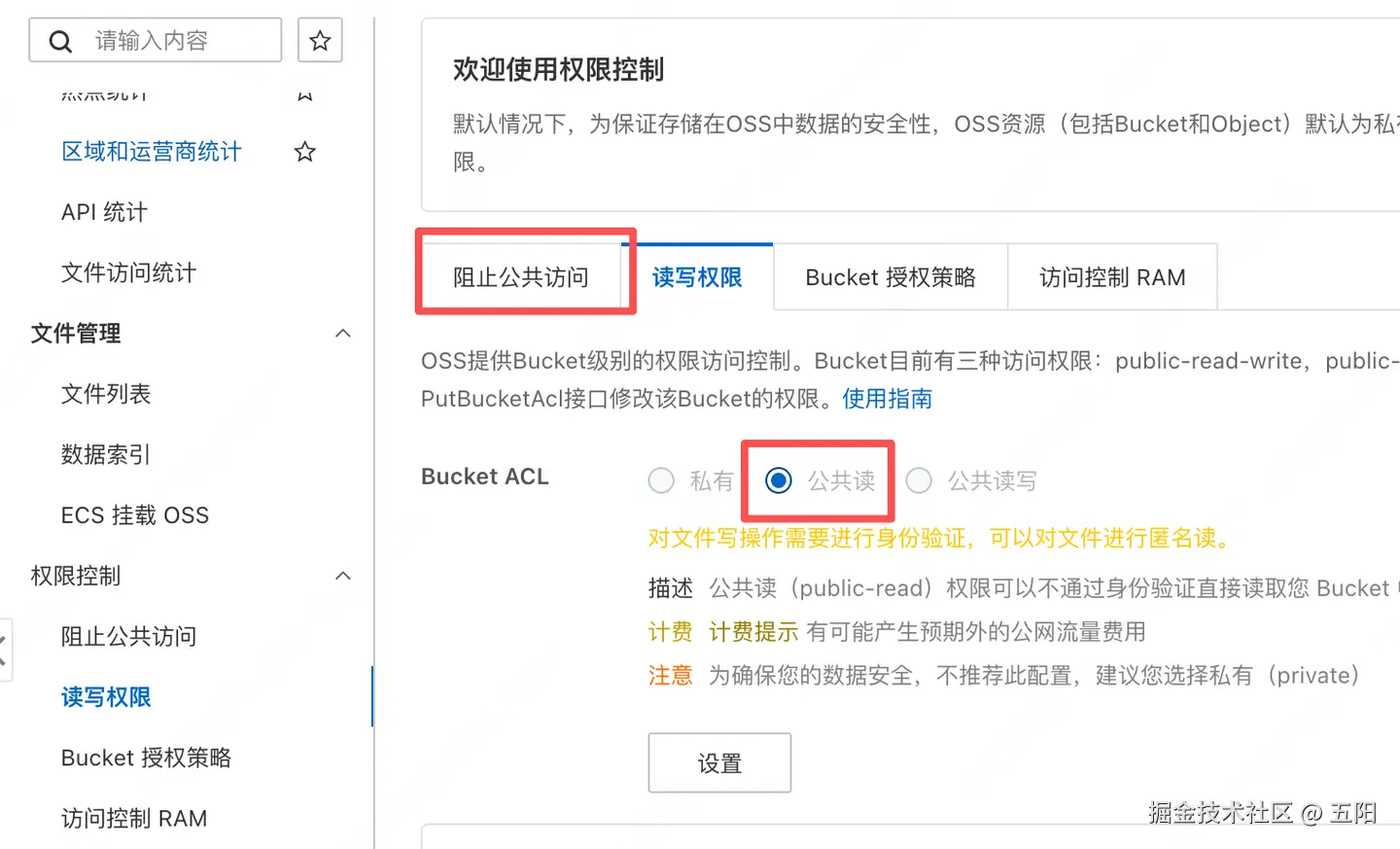Click the 设置 button
Screen dimensions: 1400x849
click(719, 763)
